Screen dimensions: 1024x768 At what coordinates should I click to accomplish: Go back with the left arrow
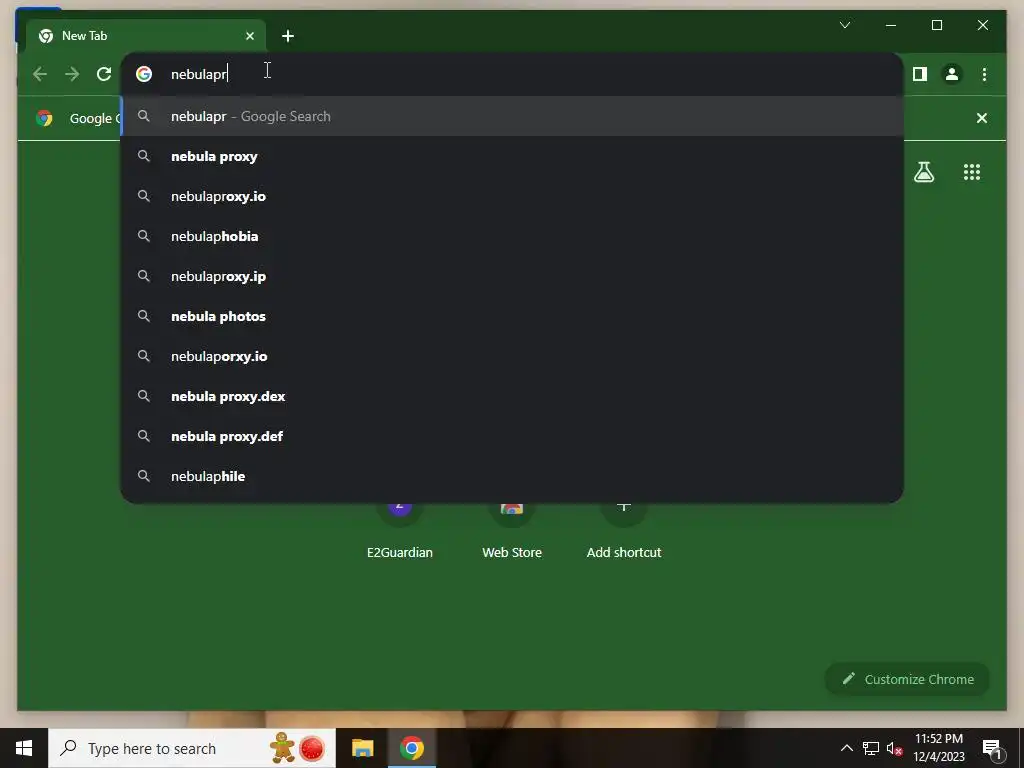40,74
